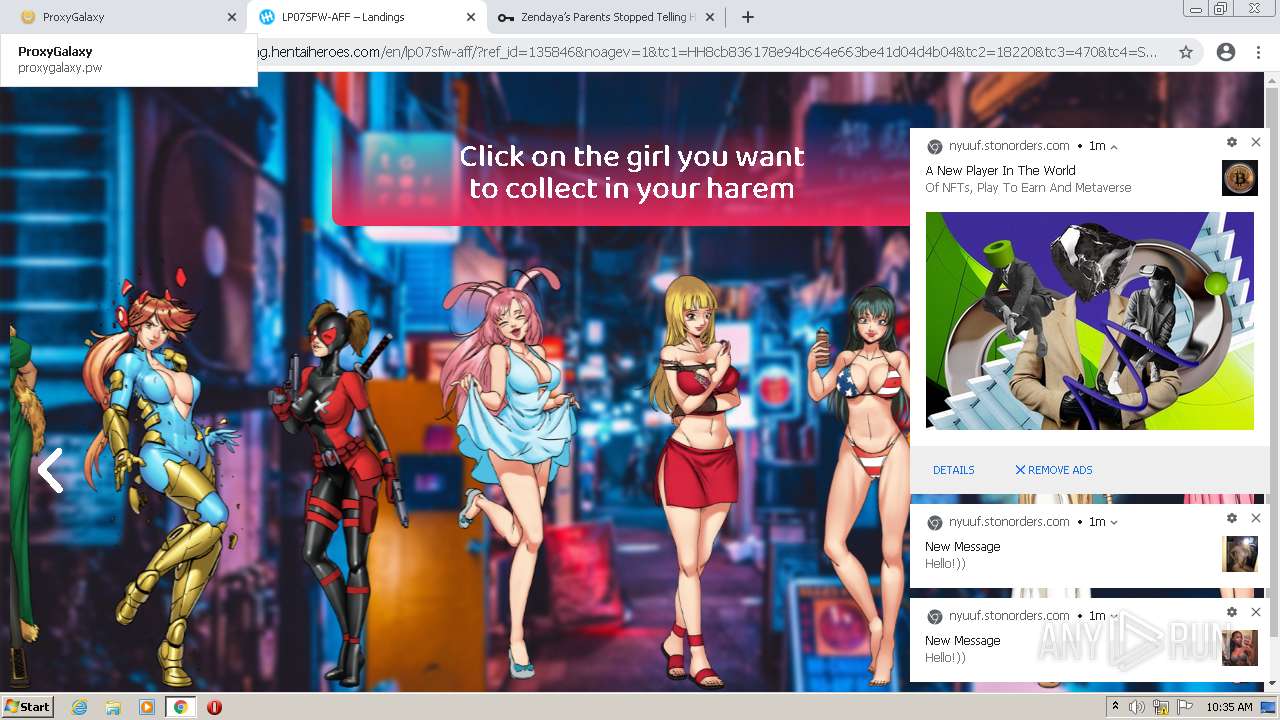Open the Chrome profile avatar menu

click(1226, 52)
